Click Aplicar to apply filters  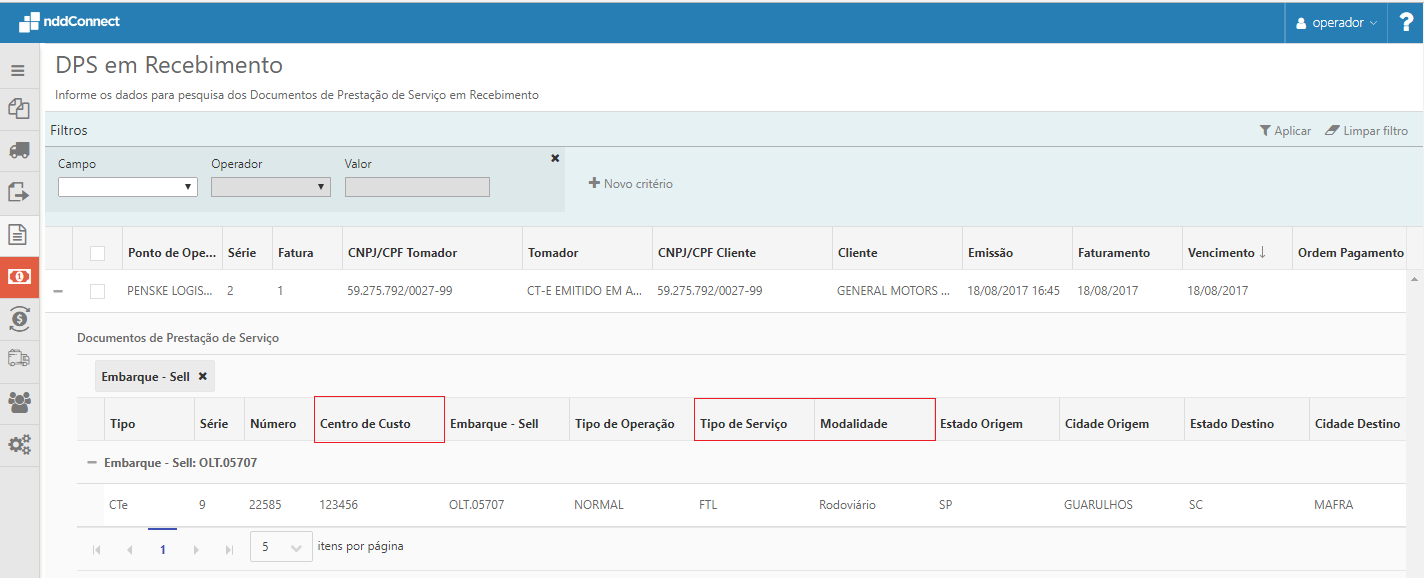click(x=1285, y=131)
